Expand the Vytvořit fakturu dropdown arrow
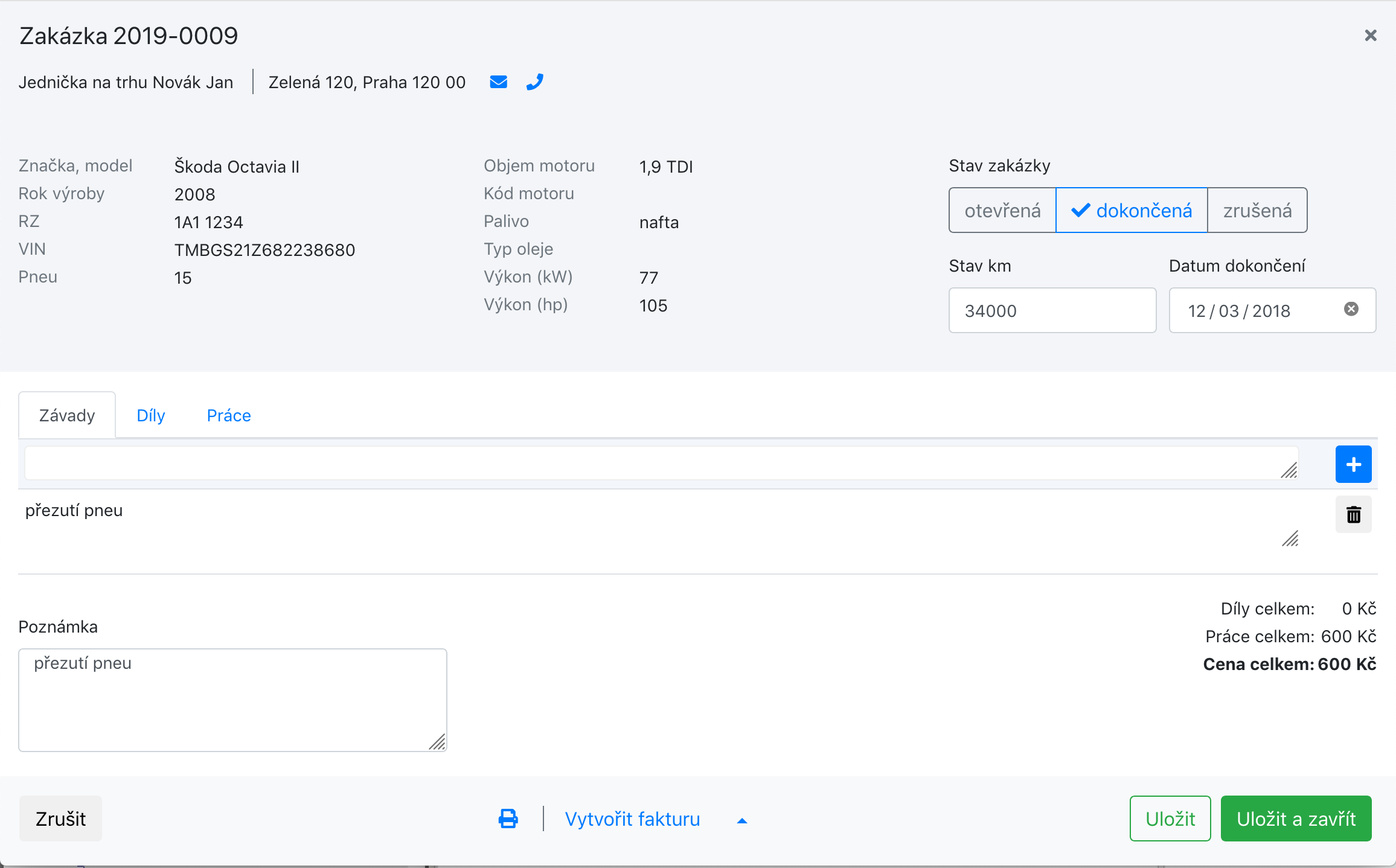 (742, 820)
